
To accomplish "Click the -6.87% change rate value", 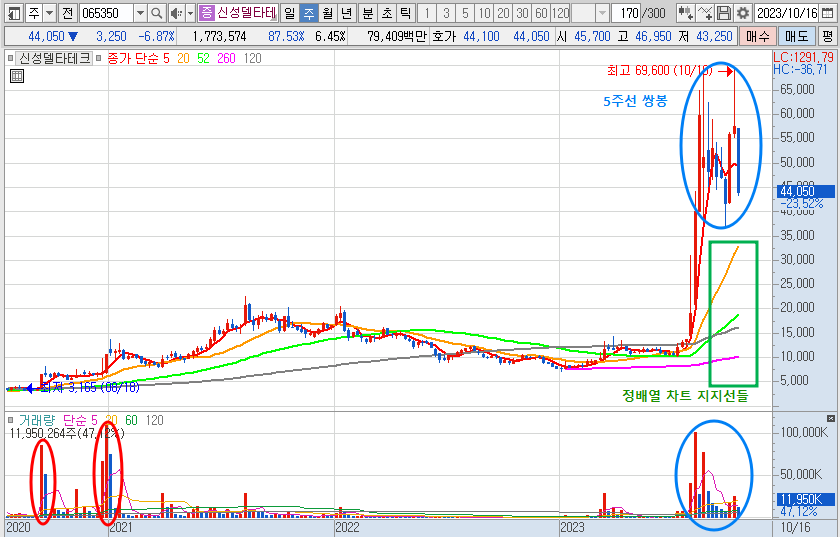I will click(156, 36).
